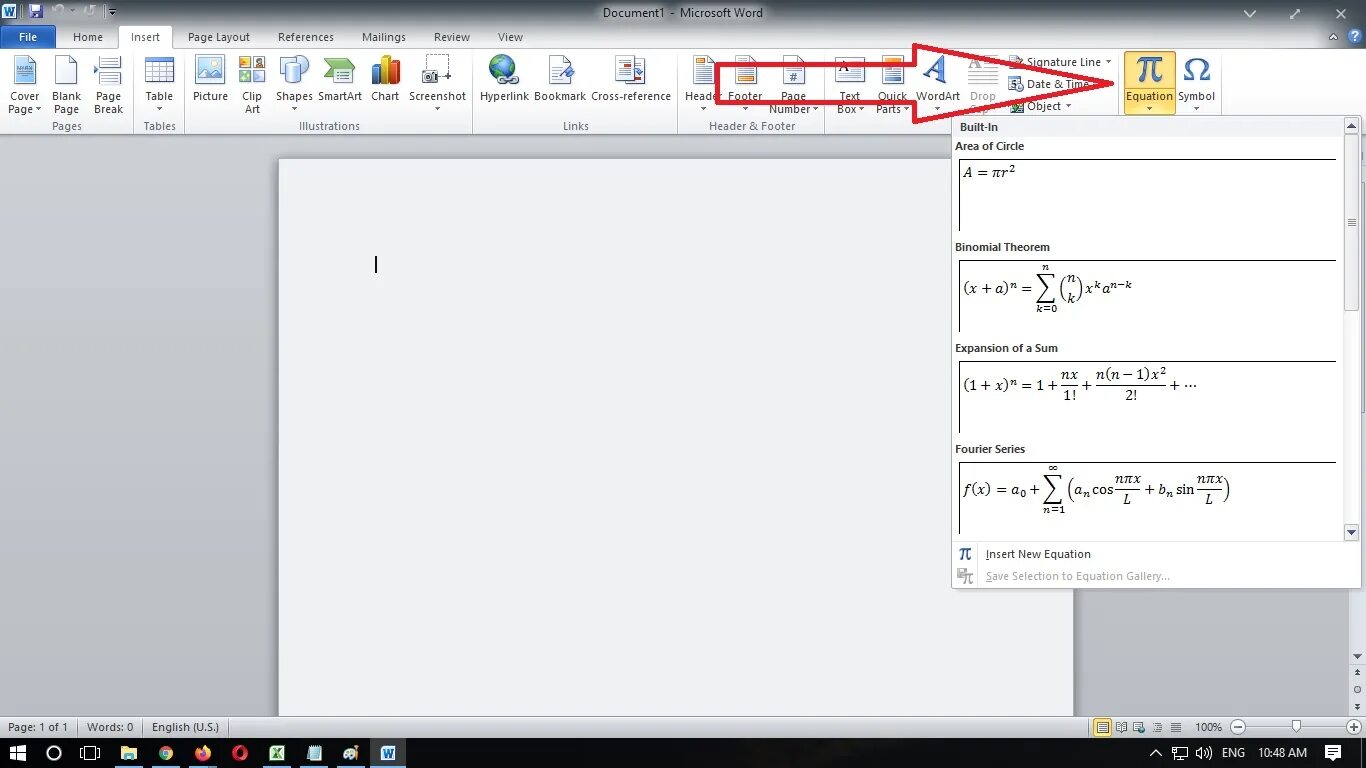Click the taskbar volume icon
The height and width of the screenshot is (768, 1366).
point(1203,753)
